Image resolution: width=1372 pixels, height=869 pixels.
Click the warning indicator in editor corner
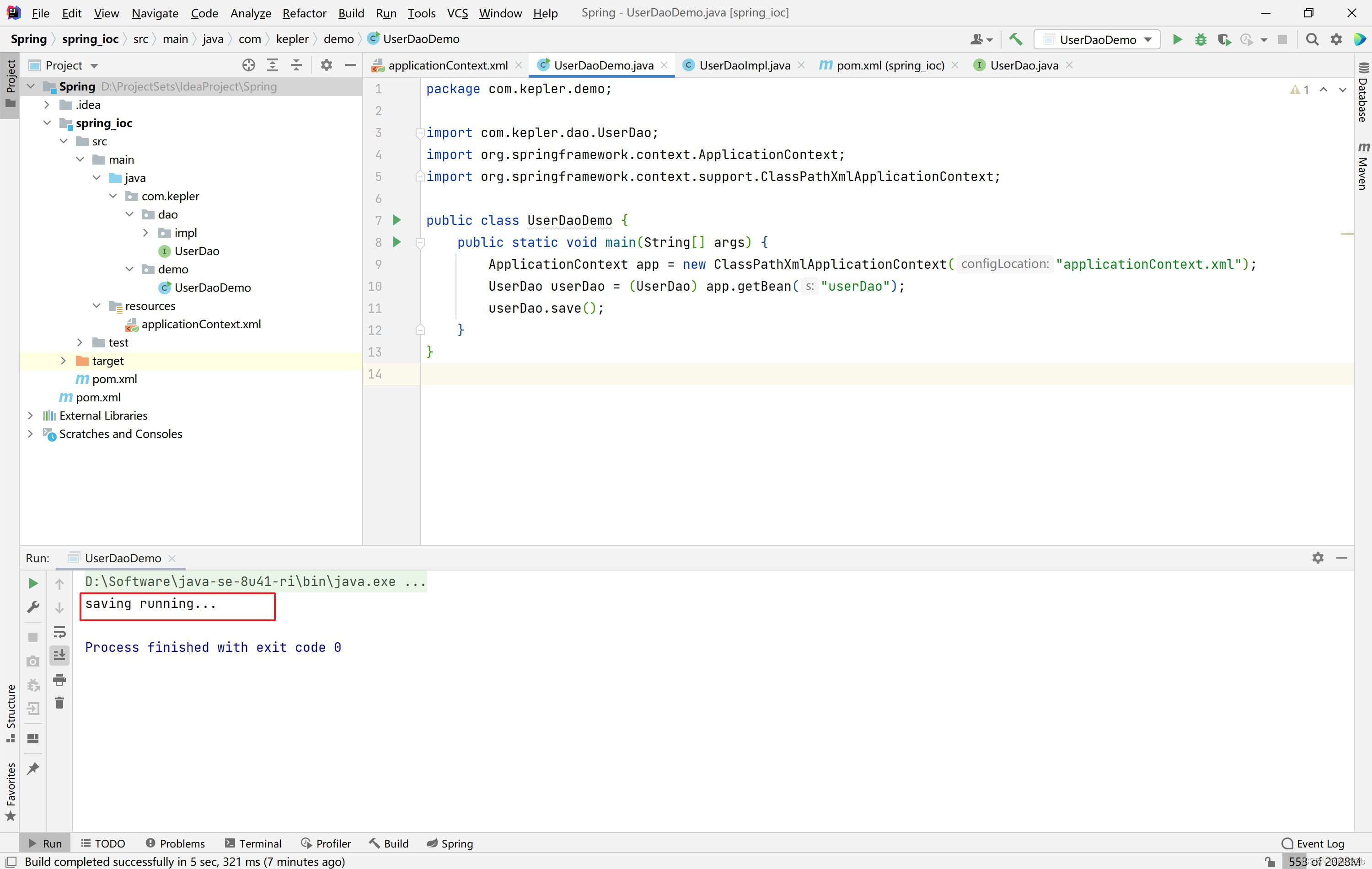click(1300, 90)
